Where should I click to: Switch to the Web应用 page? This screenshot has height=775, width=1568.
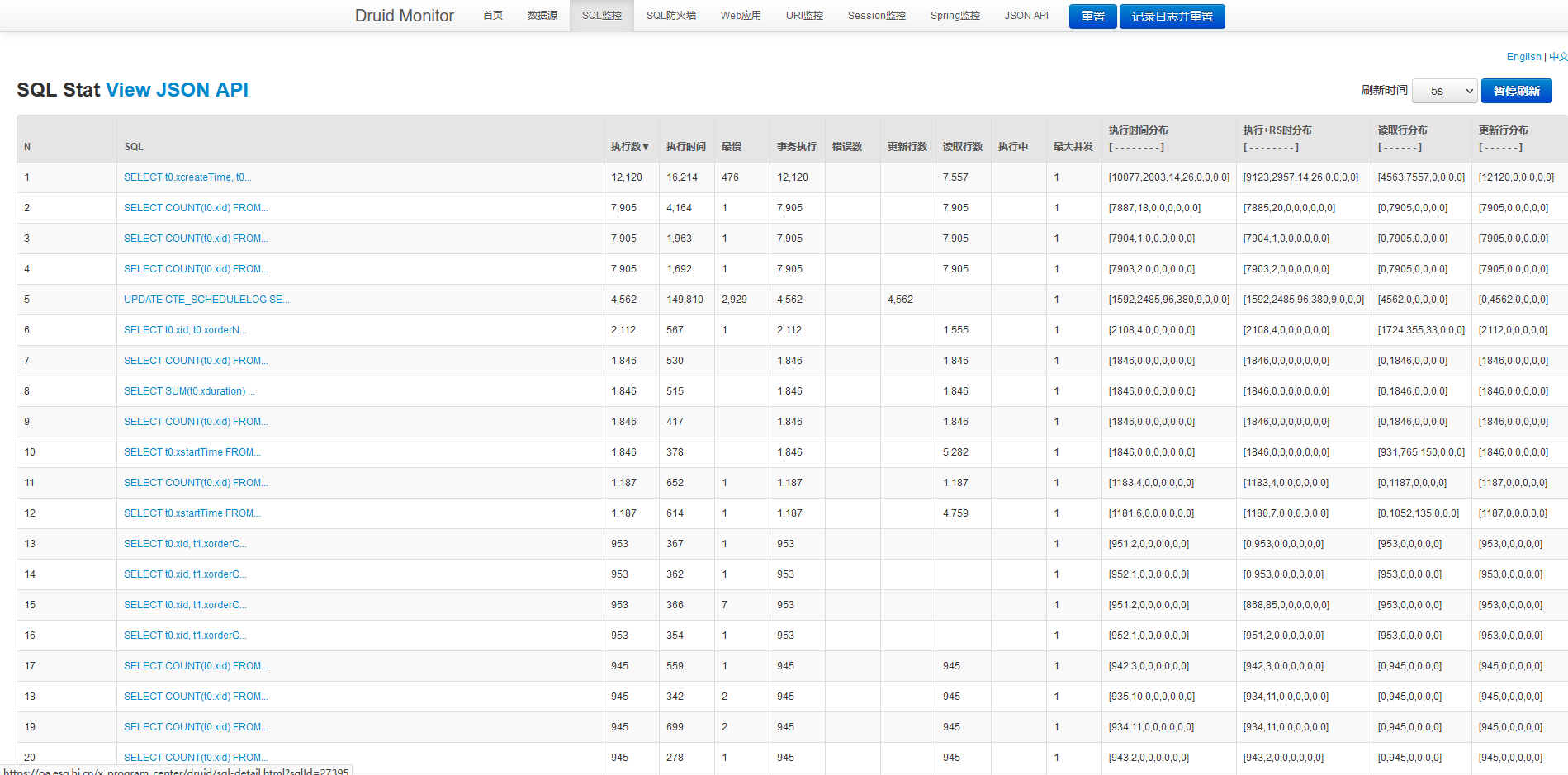click(740, 16)
